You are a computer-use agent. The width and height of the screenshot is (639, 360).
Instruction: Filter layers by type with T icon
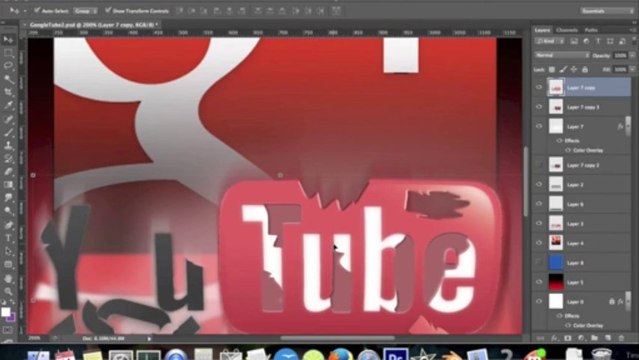coord(598,41)
